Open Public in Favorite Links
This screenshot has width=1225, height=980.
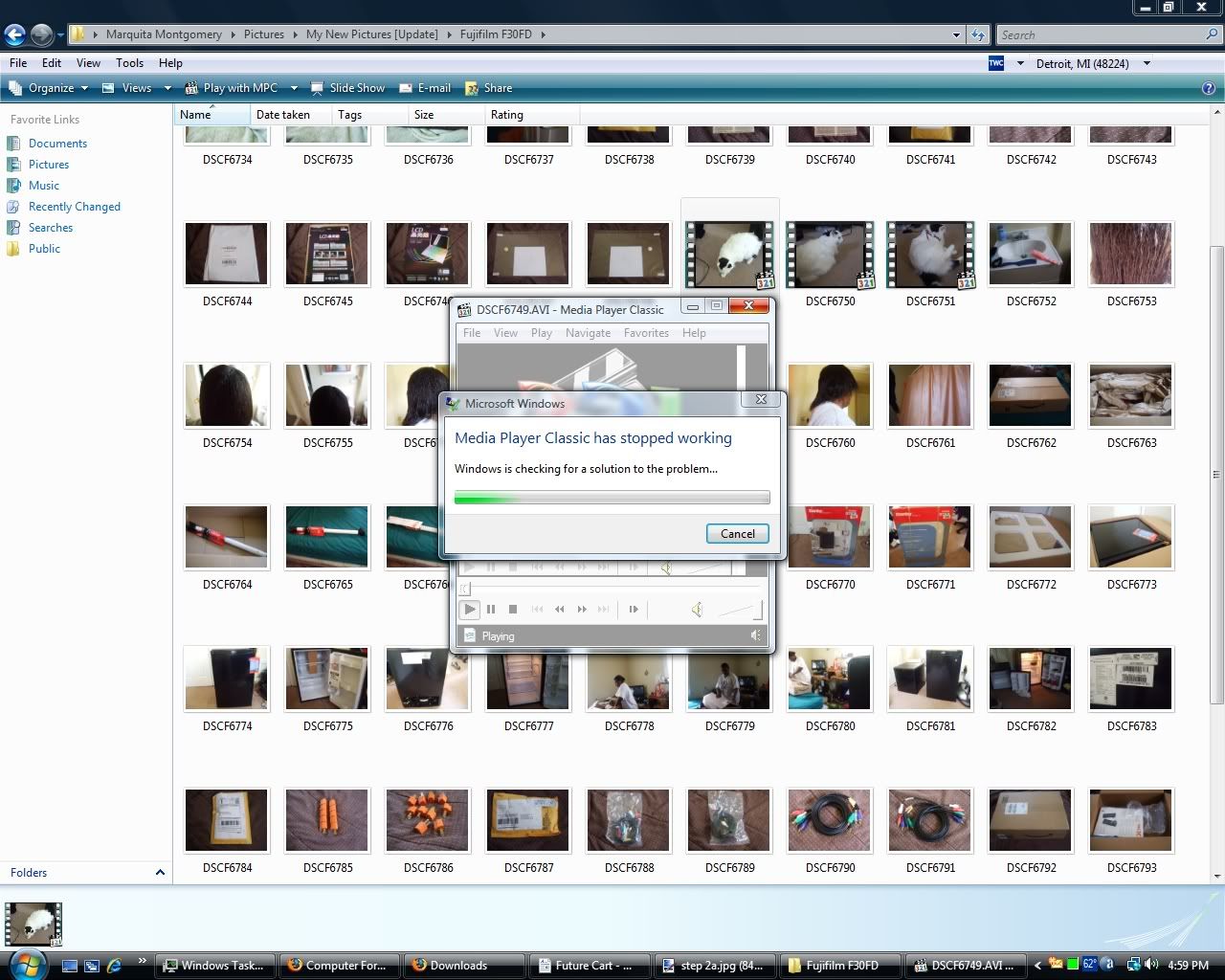coord(44,249)
